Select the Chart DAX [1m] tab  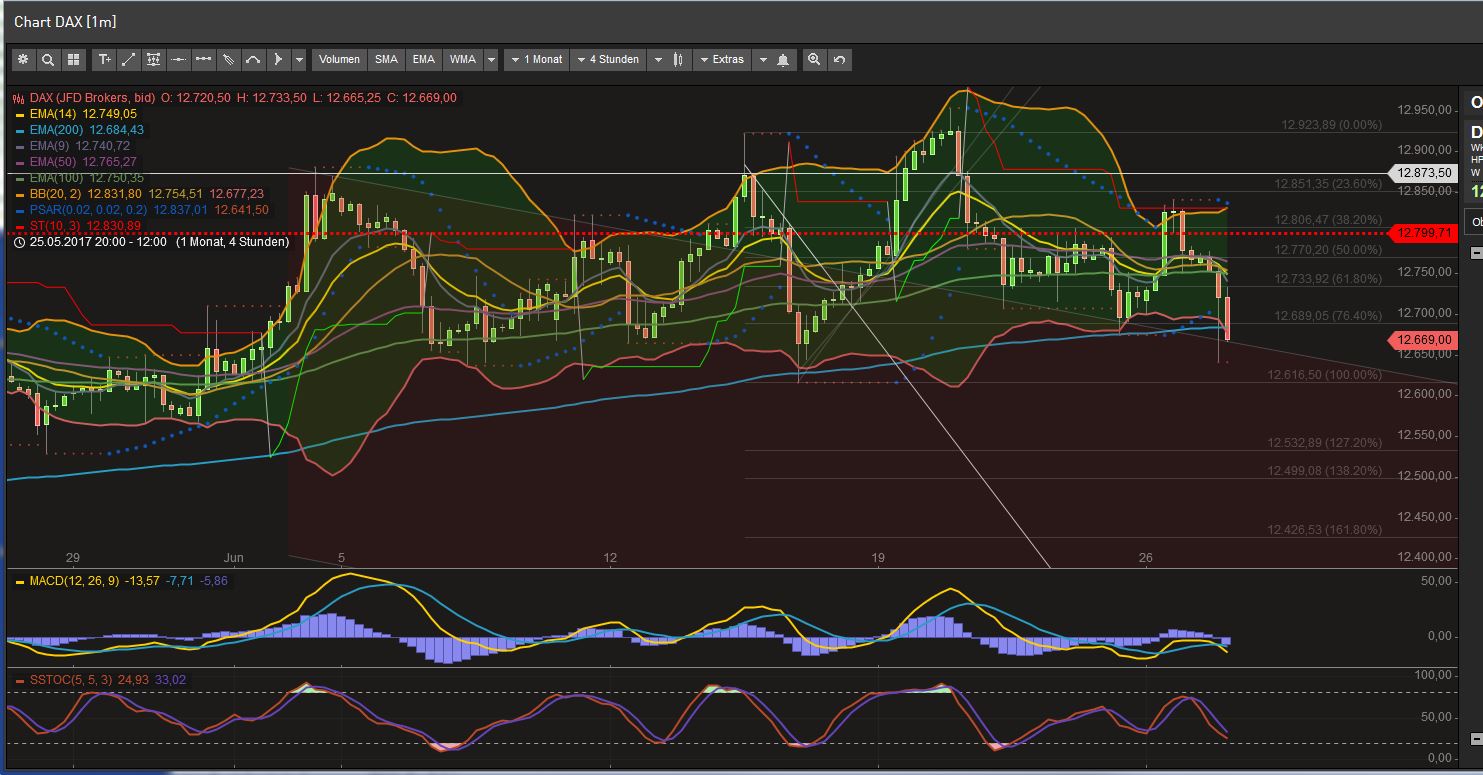65,20
